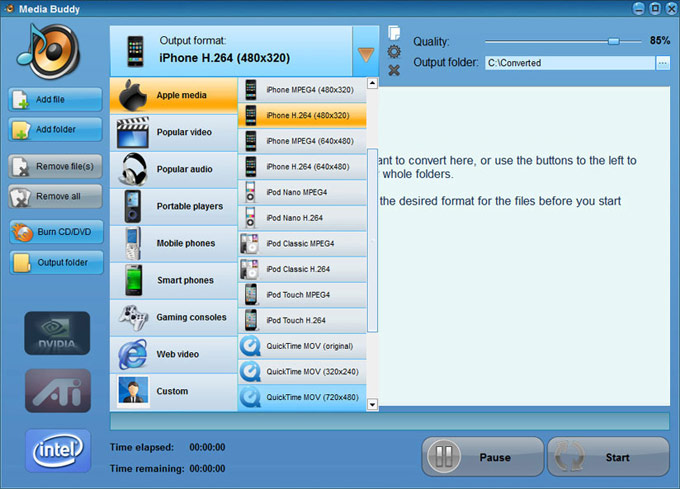Click the format list scrollbar thumb
Screen dimensions: 680x489
click(372, 240)
